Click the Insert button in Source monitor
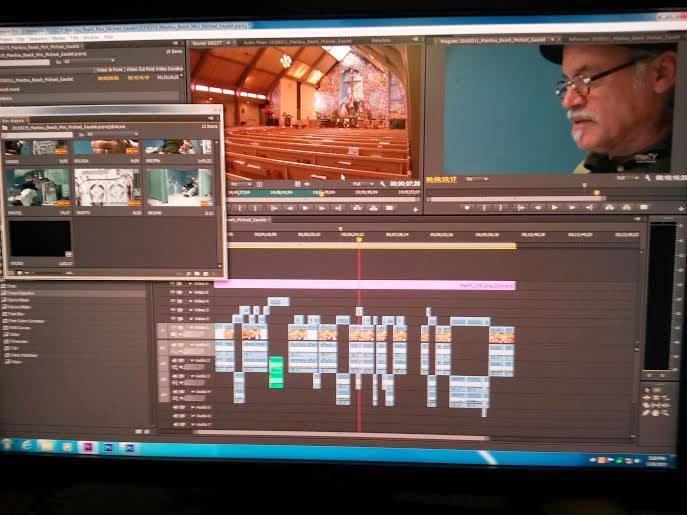This screenshot has height=515, width=687. click(357, 209)
